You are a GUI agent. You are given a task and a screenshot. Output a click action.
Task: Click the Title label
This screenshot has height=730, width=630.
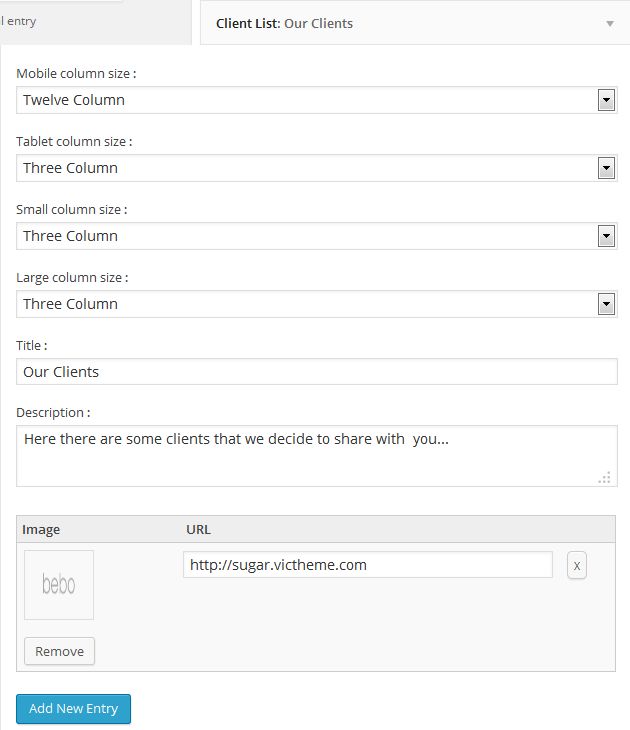pyautogui.click(x=32, y=345)
